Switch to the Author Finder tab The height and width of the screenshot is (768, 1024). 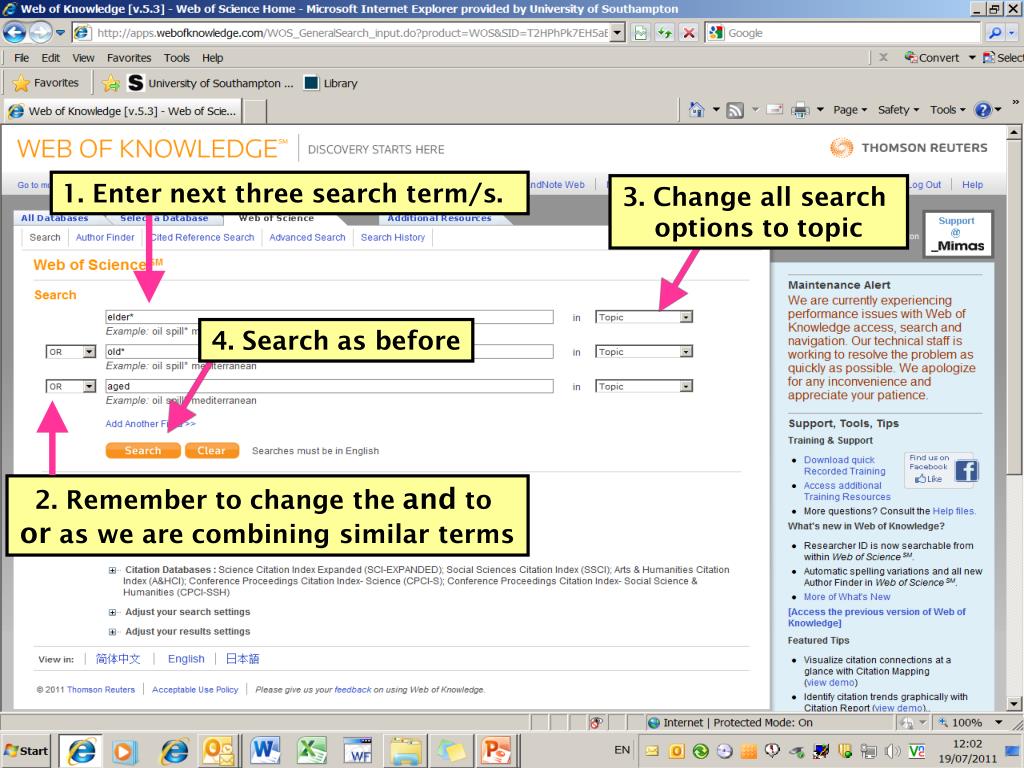[105, 238]
